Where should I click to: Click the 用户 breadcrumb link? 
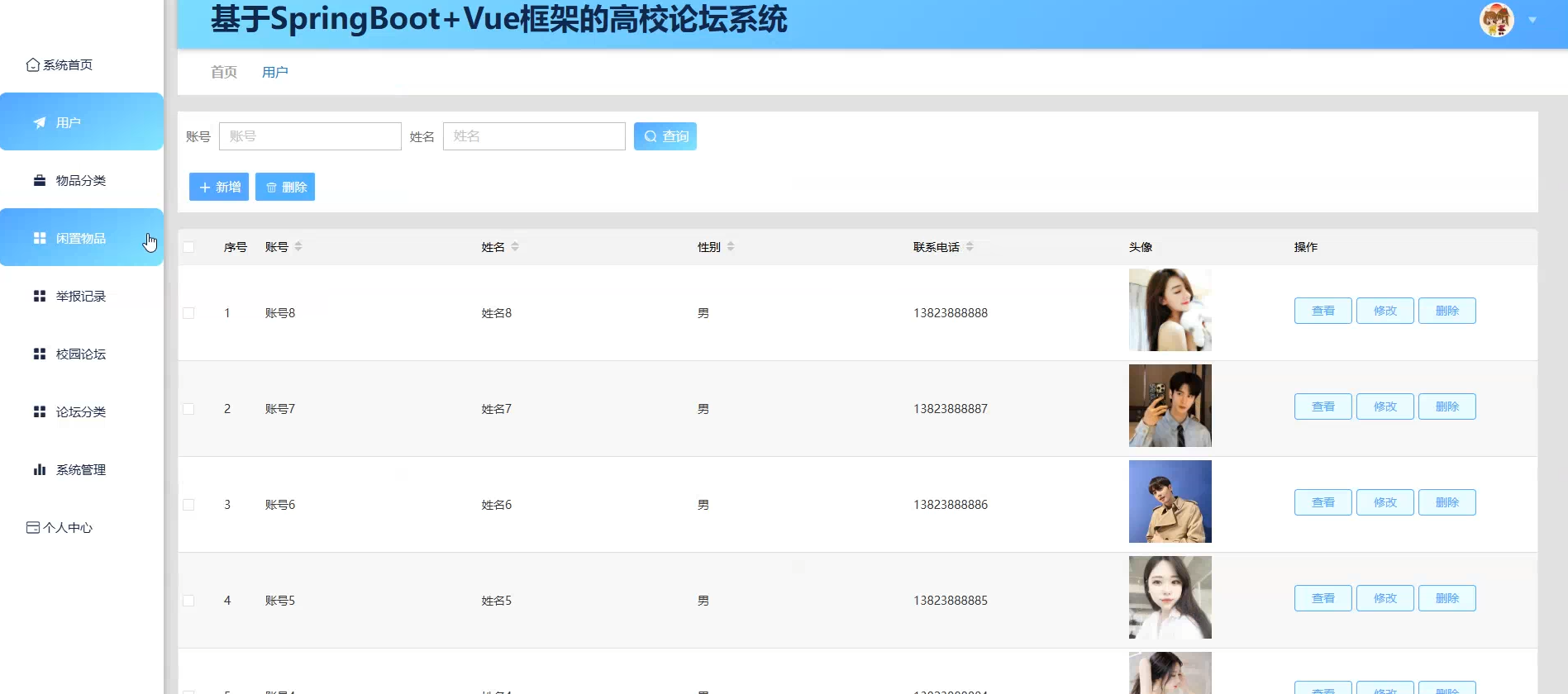[275, 72]
